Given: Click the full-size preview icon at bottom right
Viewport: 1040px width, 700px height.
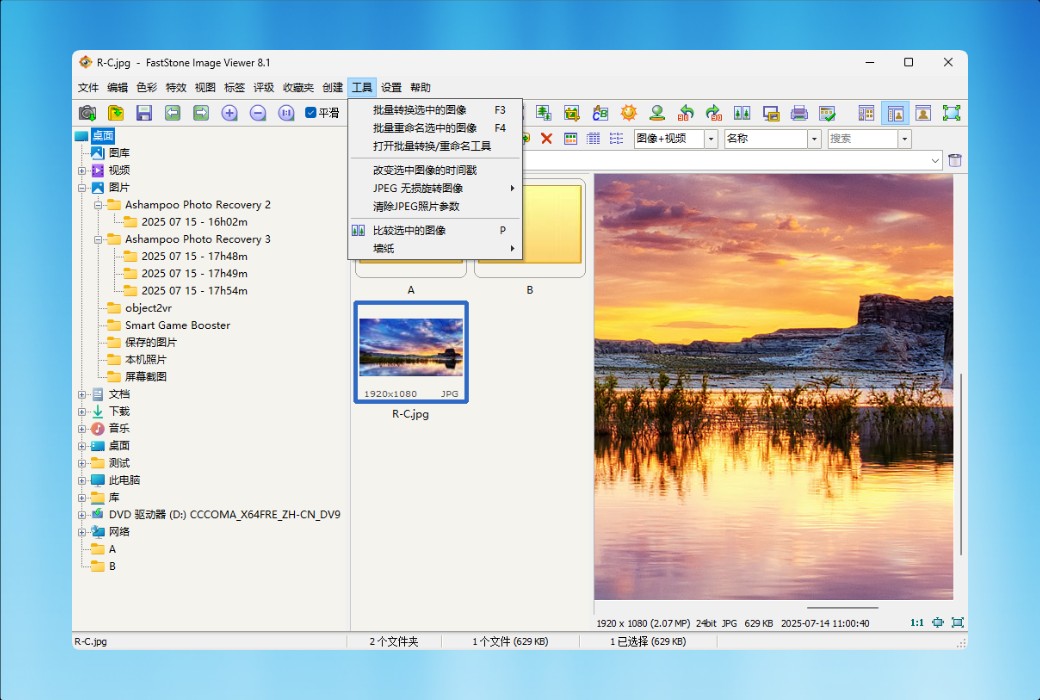Looking at the screenshot, I should (958, 622).
